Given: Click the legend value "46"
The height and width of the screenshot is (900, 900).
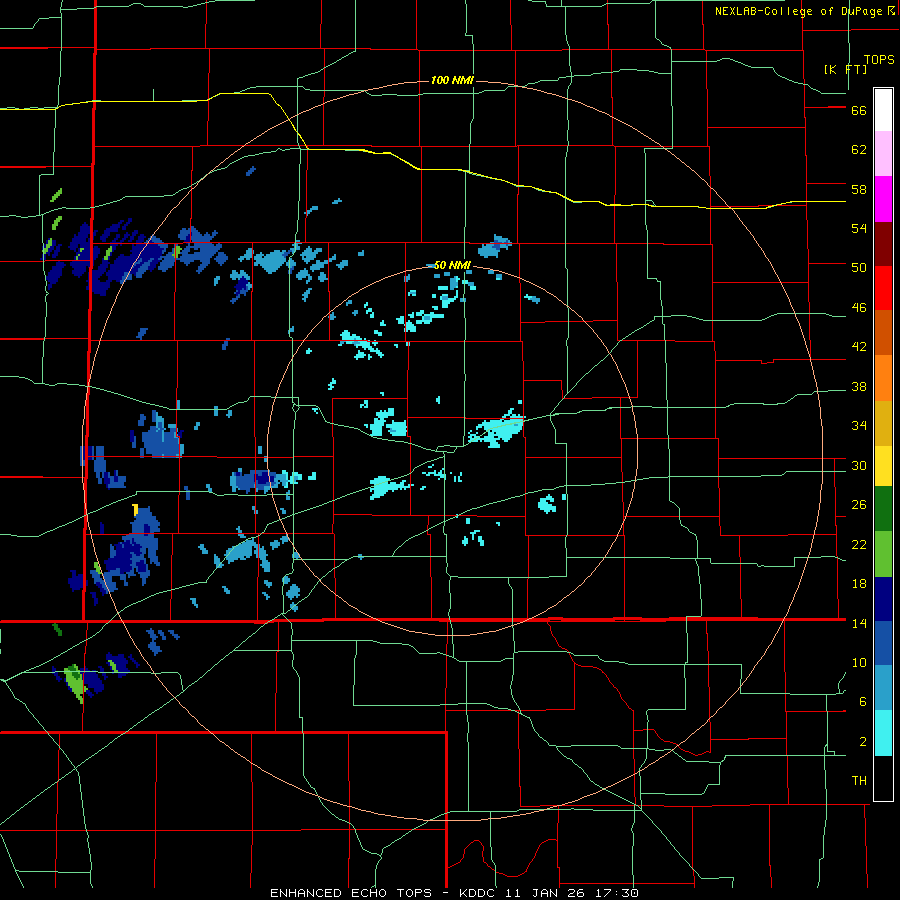Looking at the screenshot, I should (859, 308).
